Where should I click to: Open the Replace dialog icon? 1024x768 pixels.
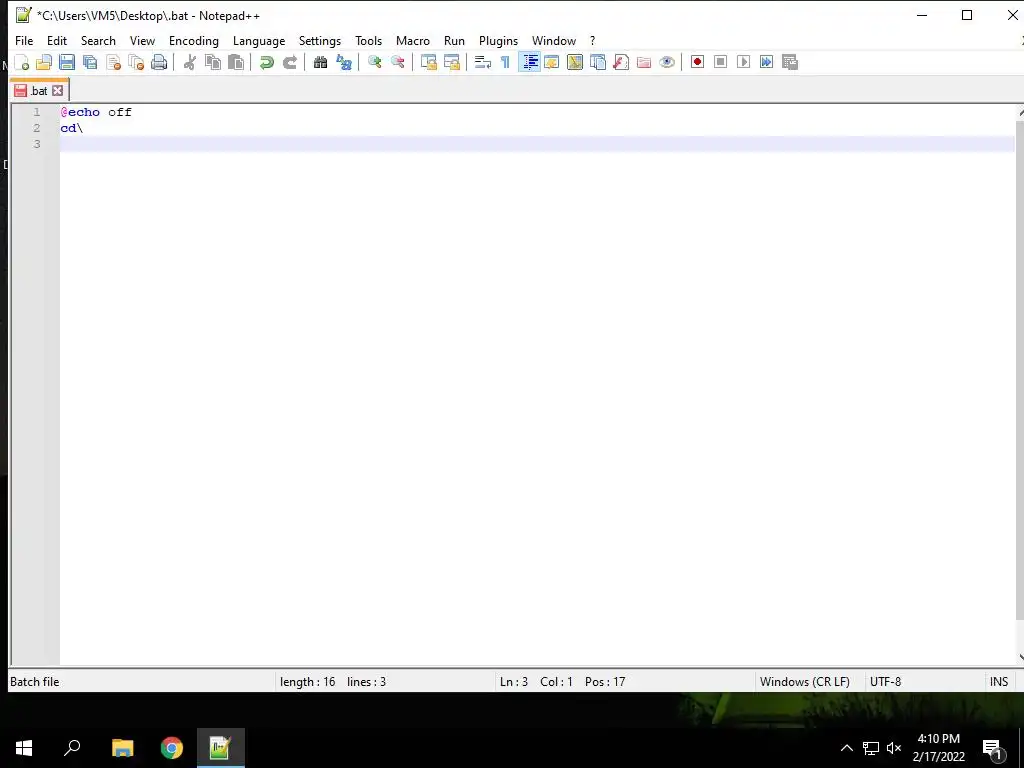[x=344, y=62]
